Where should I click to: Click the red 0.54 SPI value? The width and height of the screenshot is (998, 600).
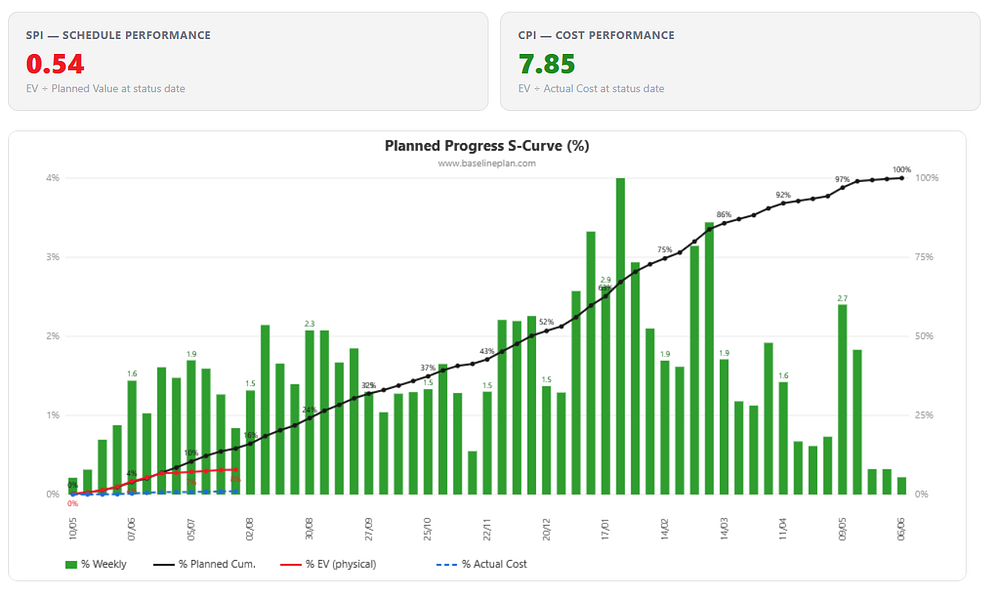point(55,64)
